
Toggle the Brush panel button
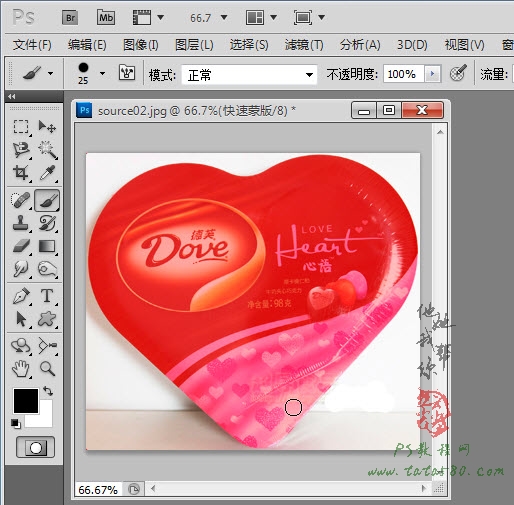click(x=127, y=73)
